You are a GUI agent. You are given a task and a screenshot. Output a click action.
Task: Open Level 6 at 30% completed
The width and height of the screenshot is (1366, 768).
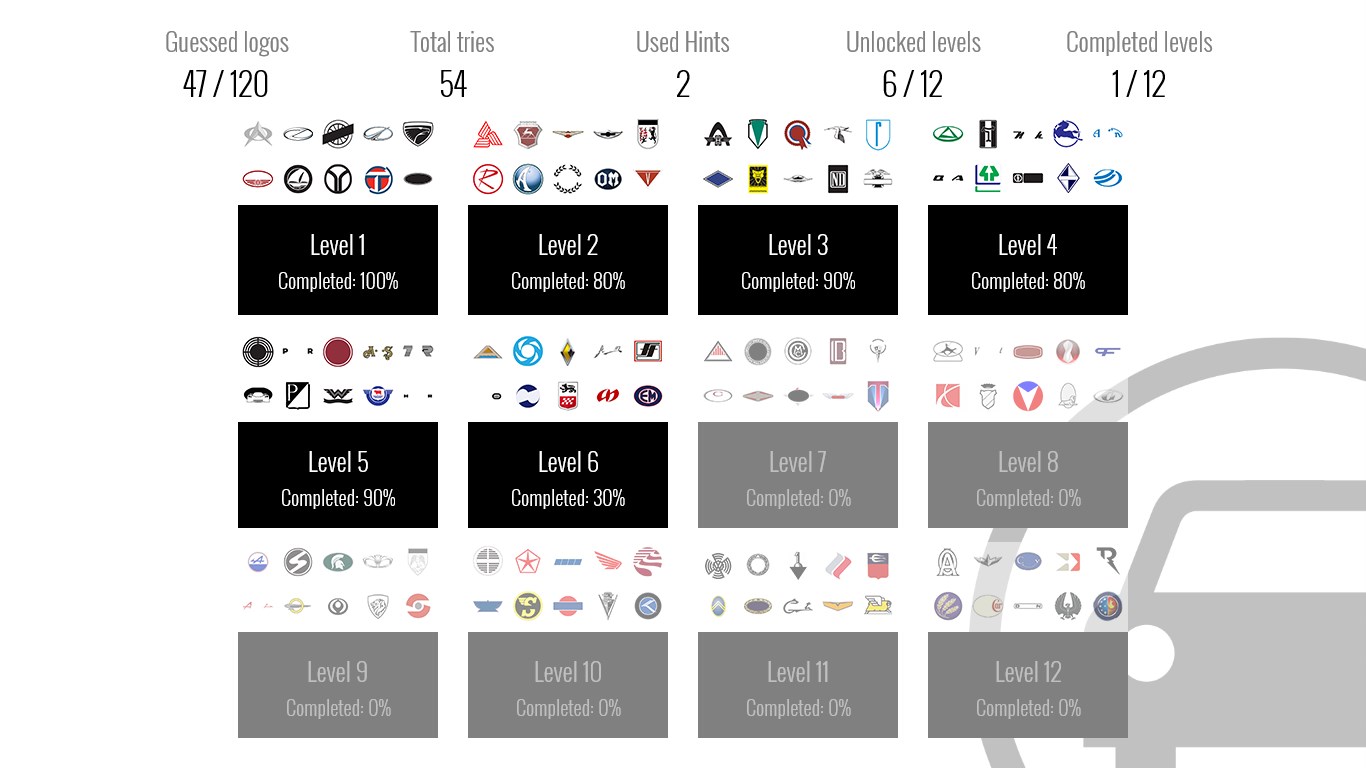coord(568,475)
